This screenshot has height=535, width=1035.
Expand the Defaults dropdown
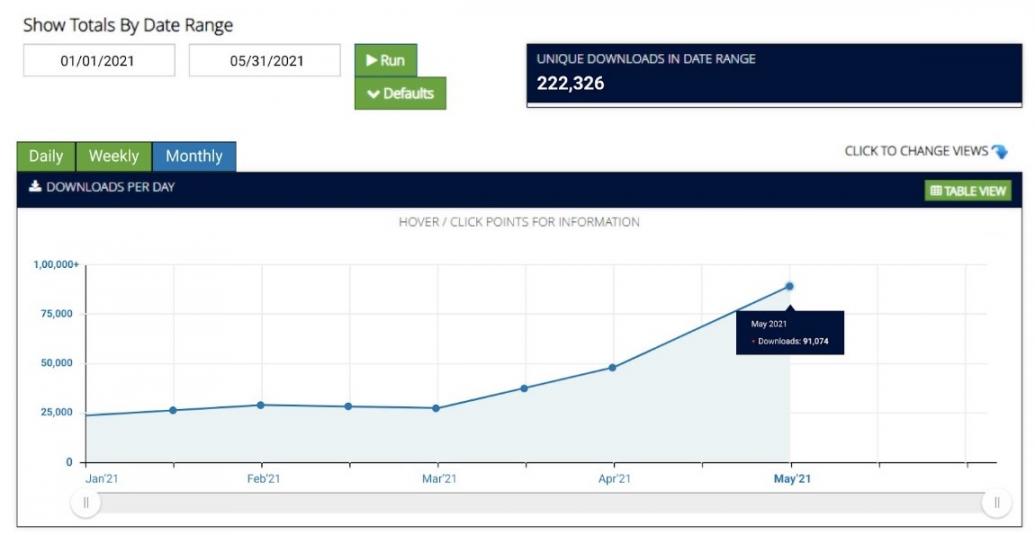(400, 93)
